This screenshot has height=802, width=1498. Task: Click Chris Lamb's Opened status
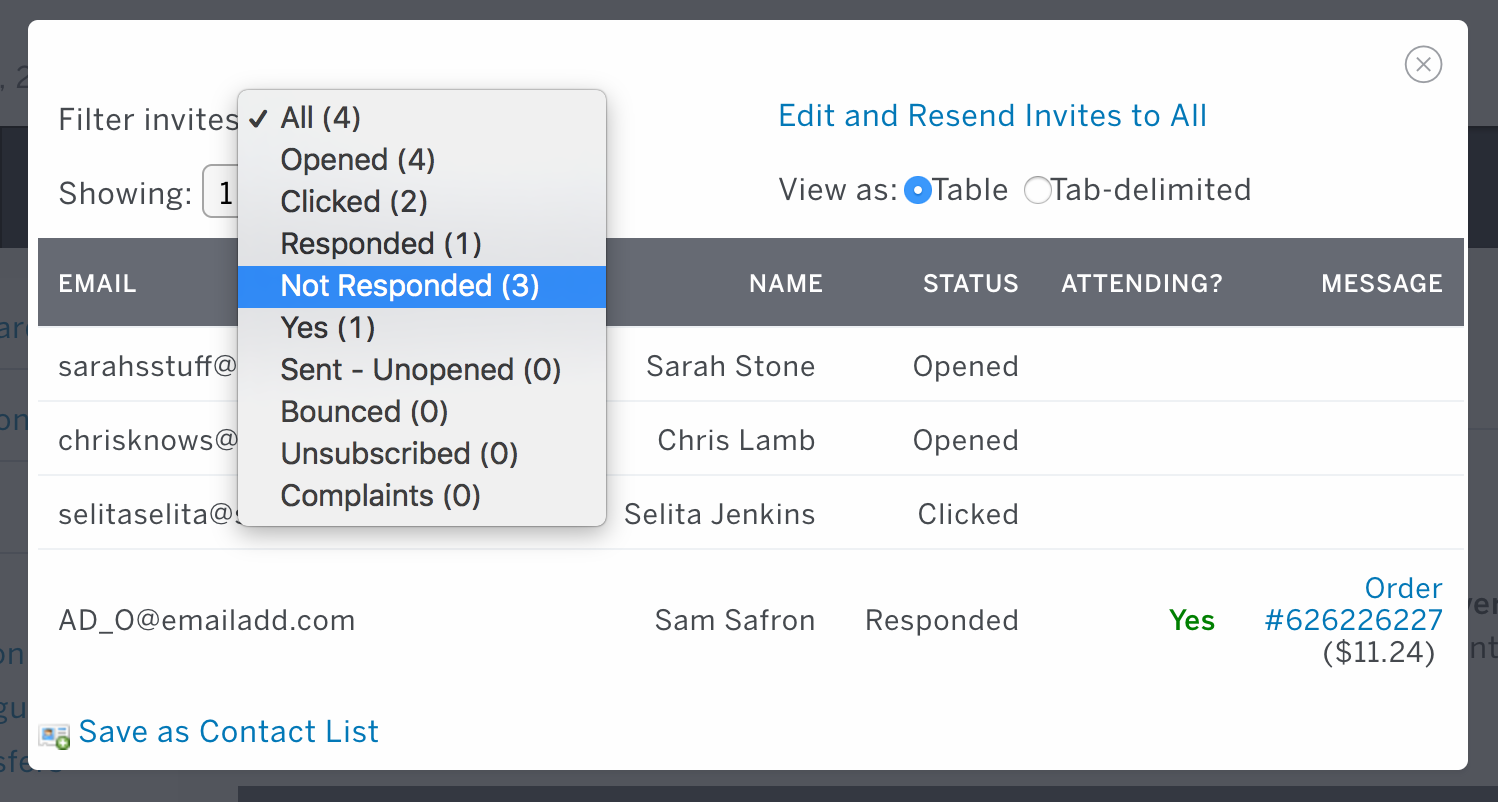[x=966, y=441]
